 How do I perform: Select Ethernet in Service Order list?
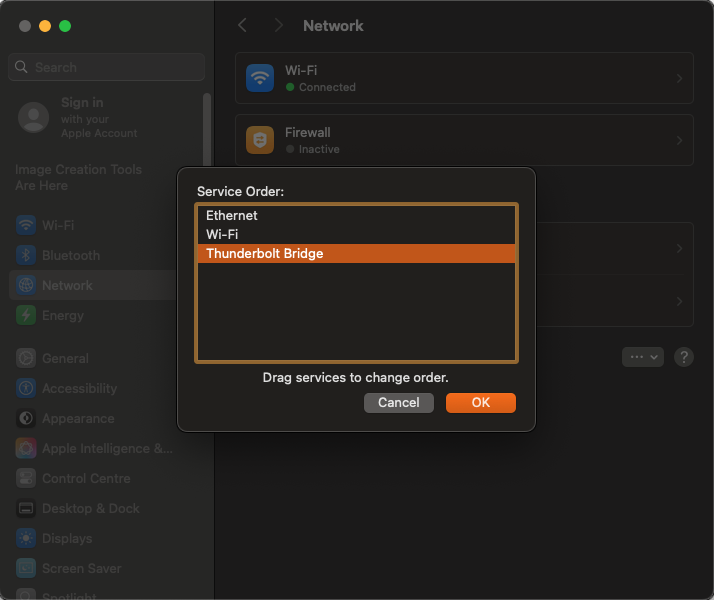tap(356, 215)
